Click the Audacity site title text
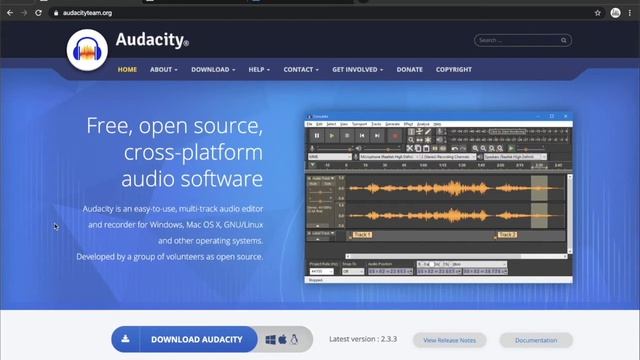 [x=152, y=40]
